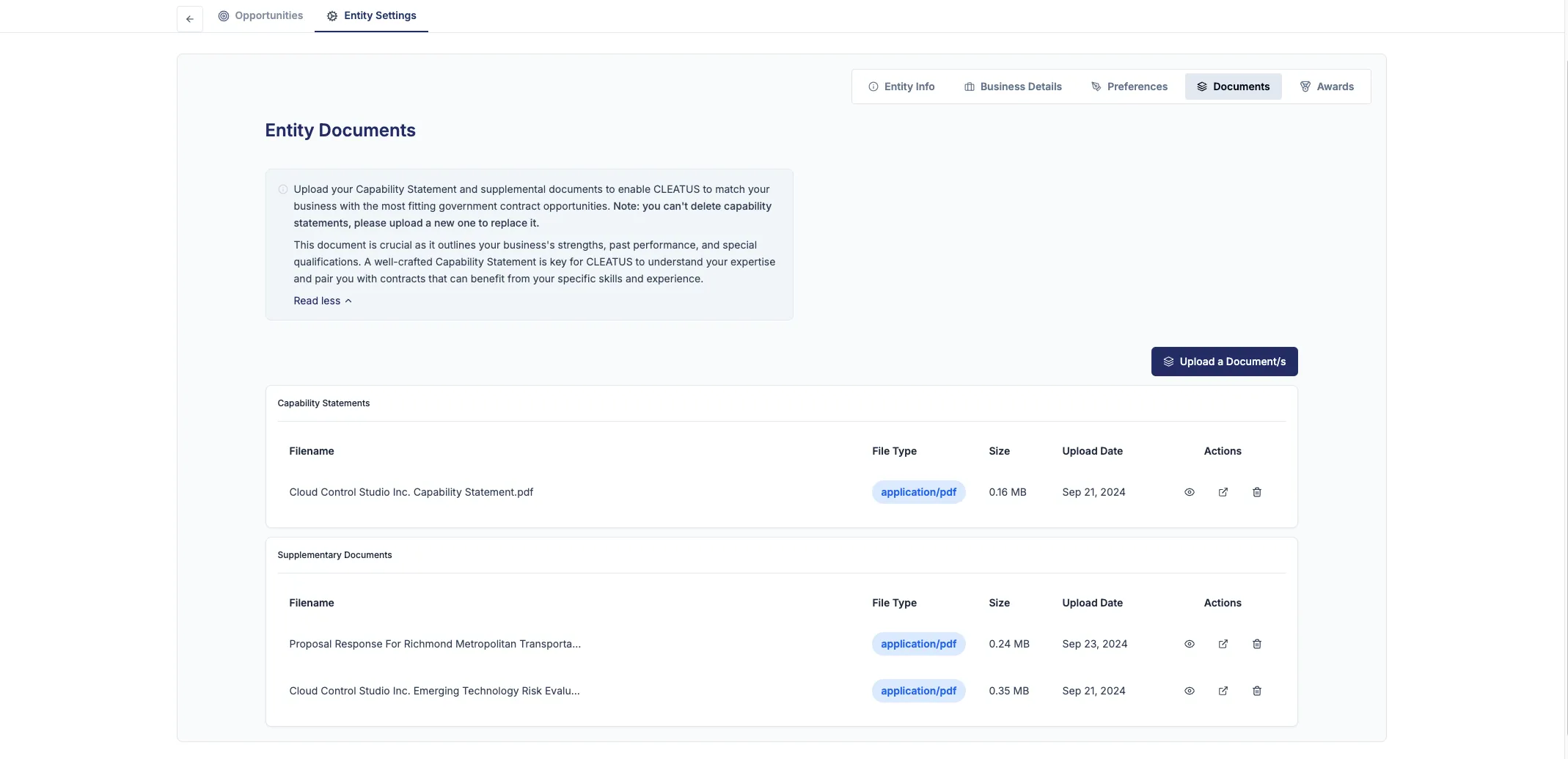Click Proposal Response For Richmond Metropolitan filename
The image size is (1568, 759).
tap(435, 644)
